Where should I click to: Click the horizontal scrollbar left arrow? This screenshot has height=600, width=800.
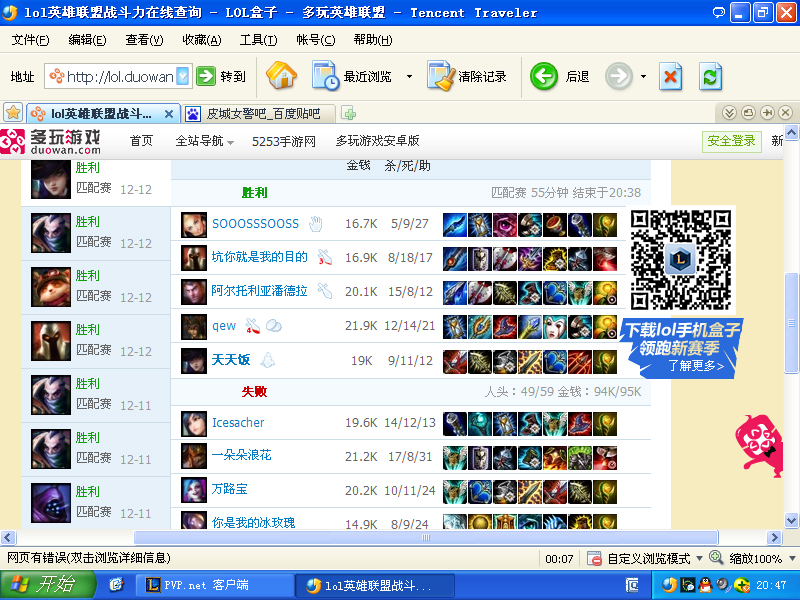tap(8, 537)
